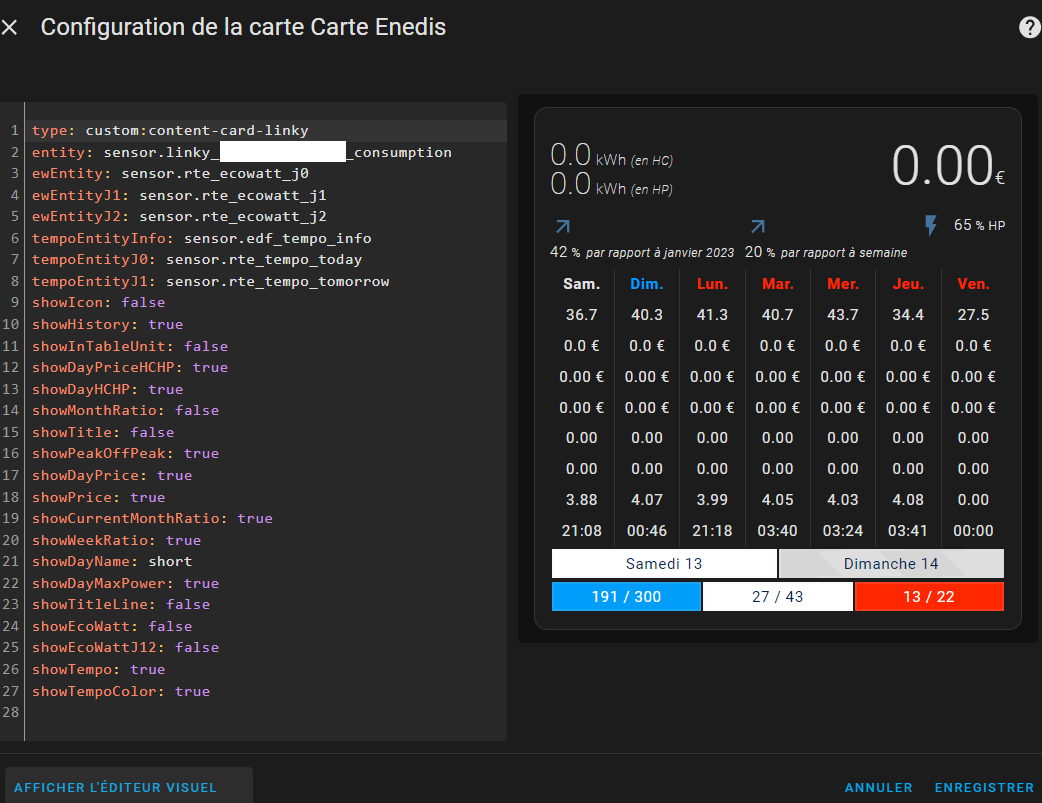The image size is (1042, 803).
Task: Click the 4.08 max power value
Action: (x=908, y=500)
